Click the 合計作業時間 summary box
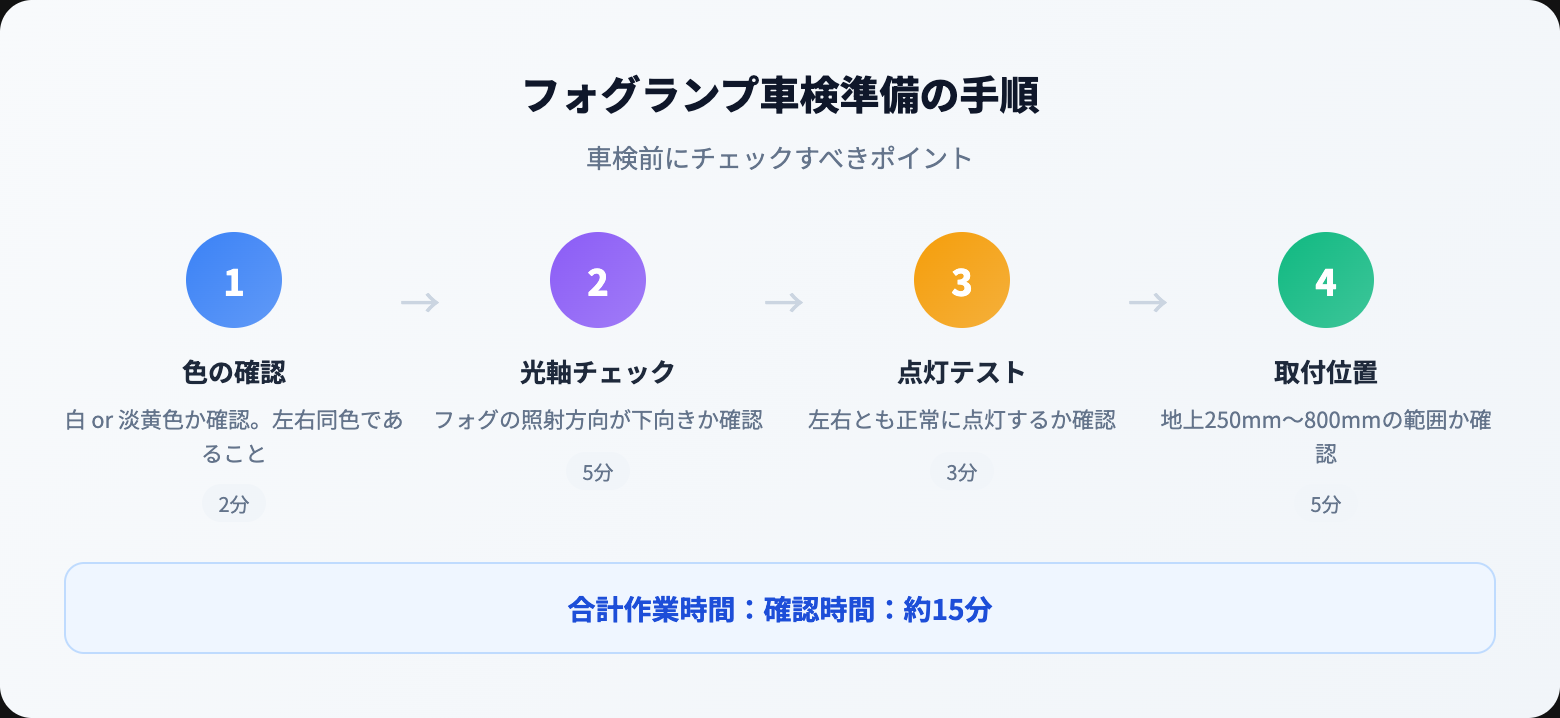 coord(780,608)
